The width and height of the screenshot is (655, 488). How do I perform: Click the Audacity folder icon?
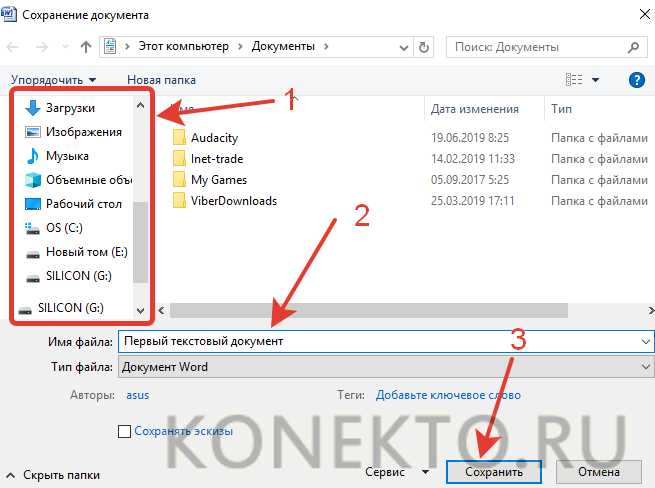click(x=179, y=137)
